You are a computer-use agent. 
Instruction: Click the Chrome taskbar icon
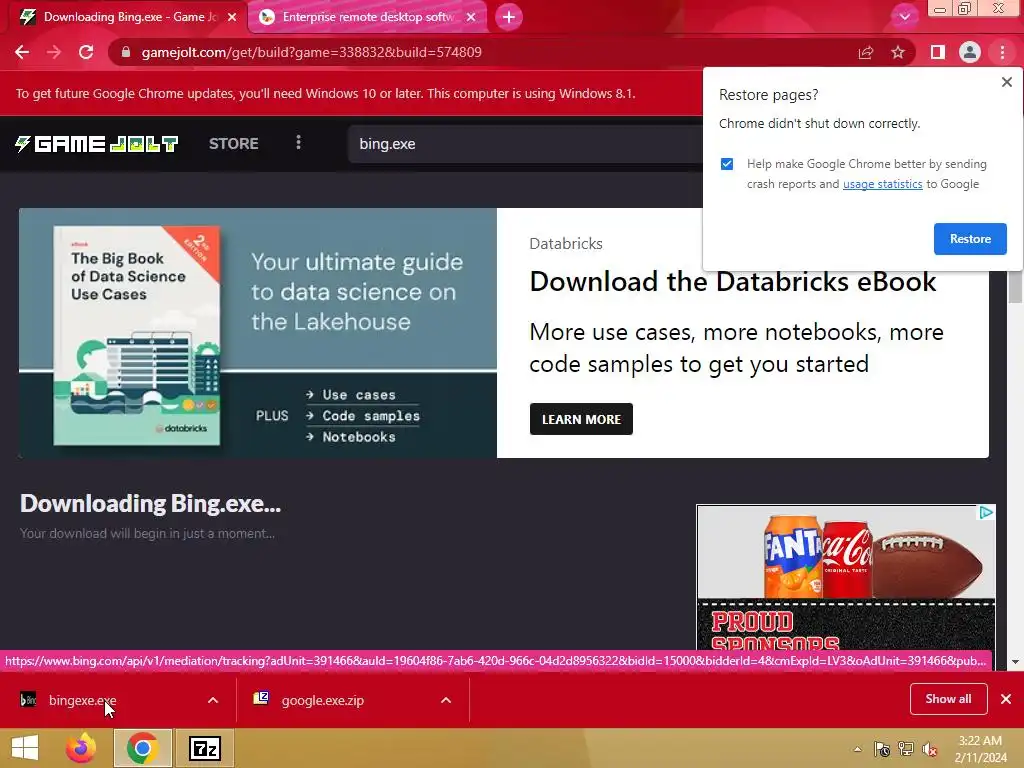tap(142, 748)
